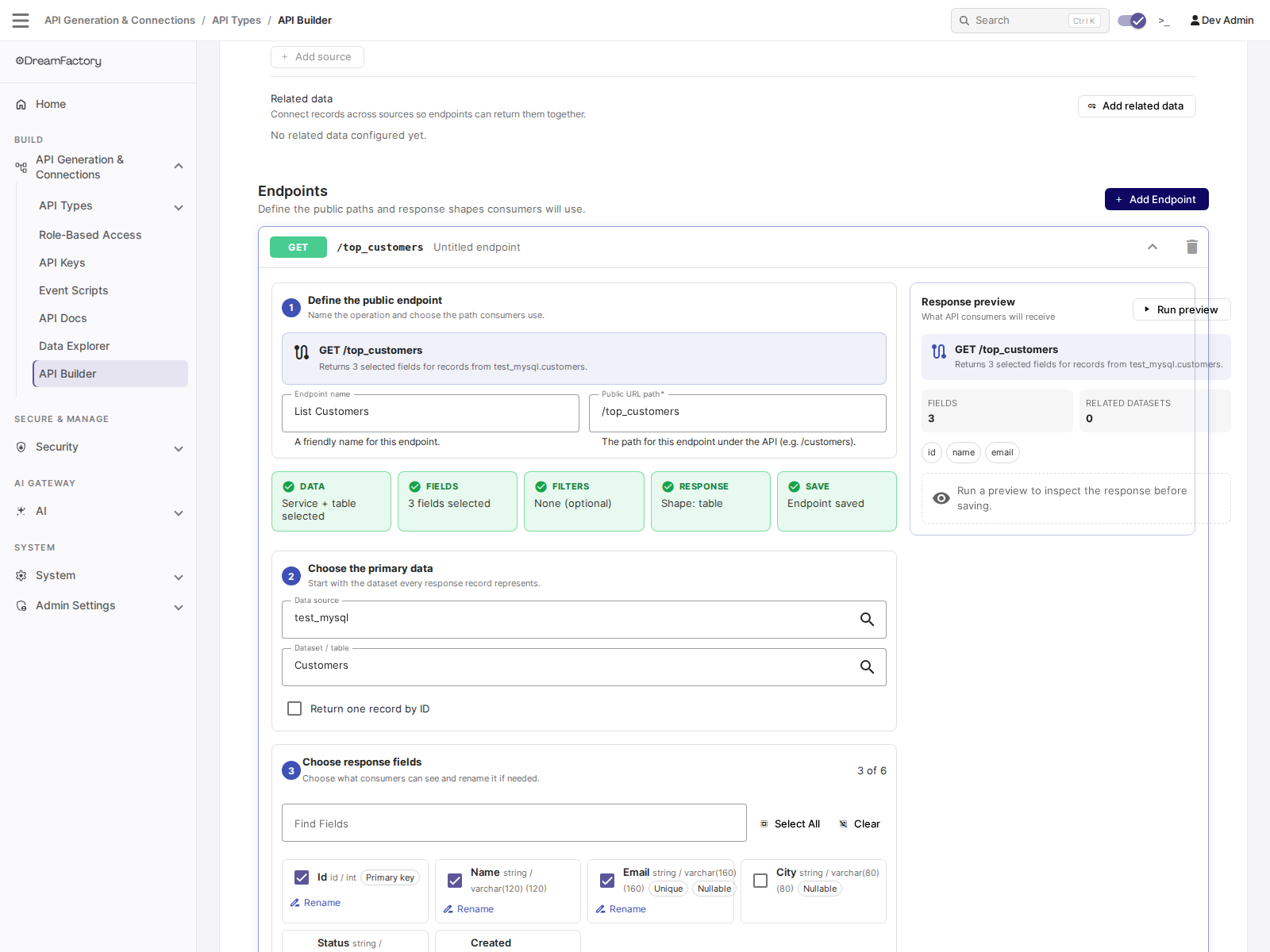Click Select All fields

click(790, 823)
